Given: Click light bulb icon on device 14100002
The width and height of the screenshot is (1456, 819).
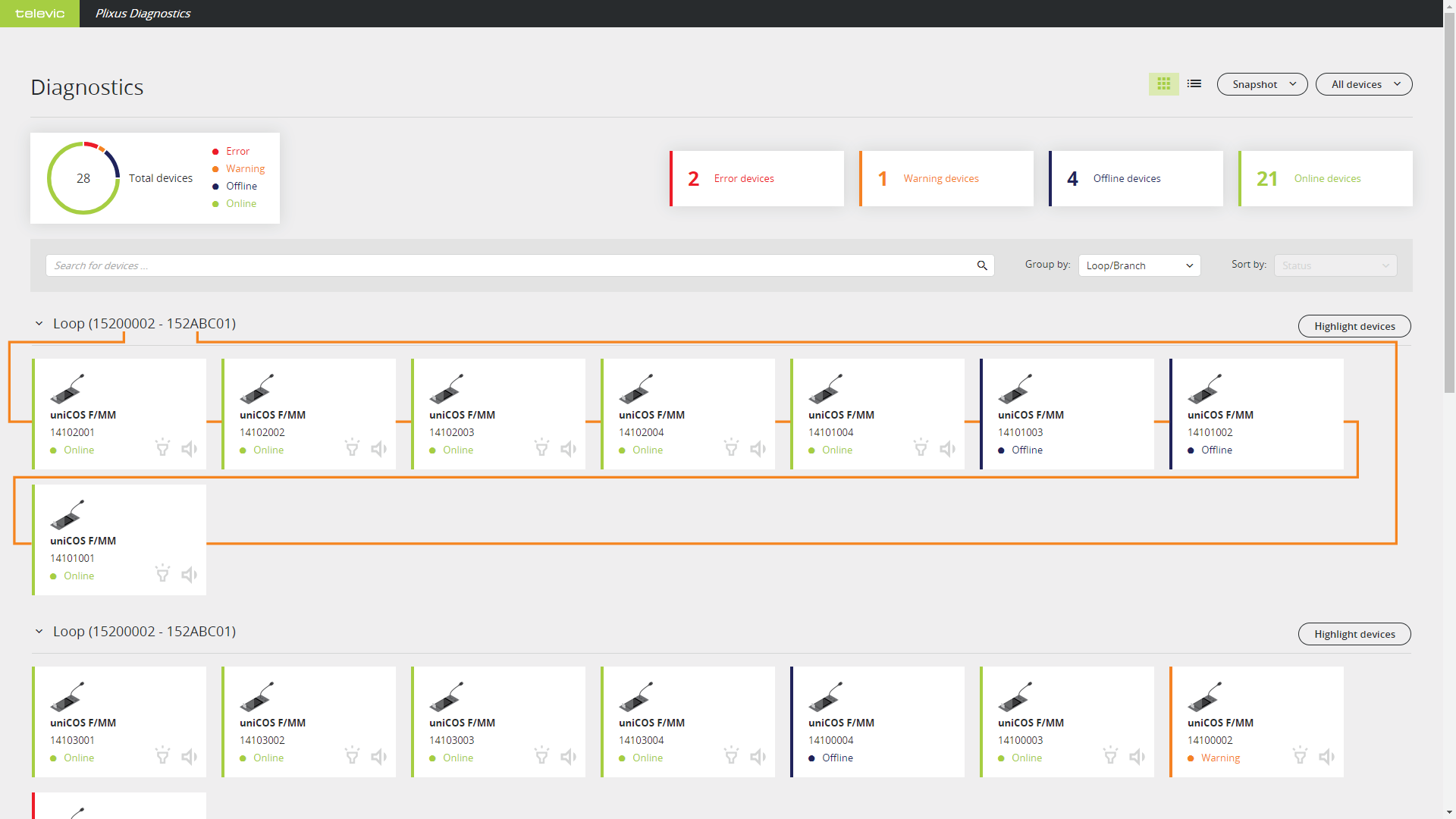Looking at the screenshot, I should point(1300,756).
